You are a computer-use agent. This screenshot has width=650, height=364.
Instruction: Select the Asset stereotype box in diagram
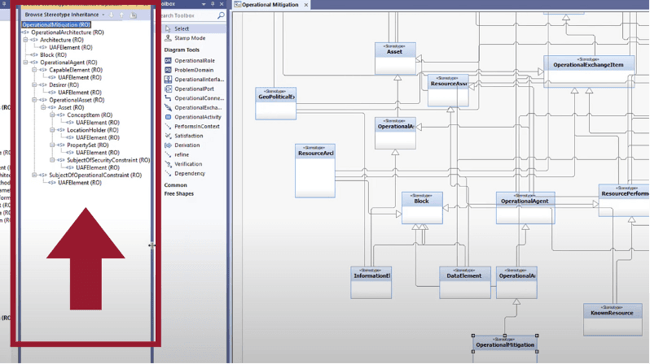click(395, 58)
